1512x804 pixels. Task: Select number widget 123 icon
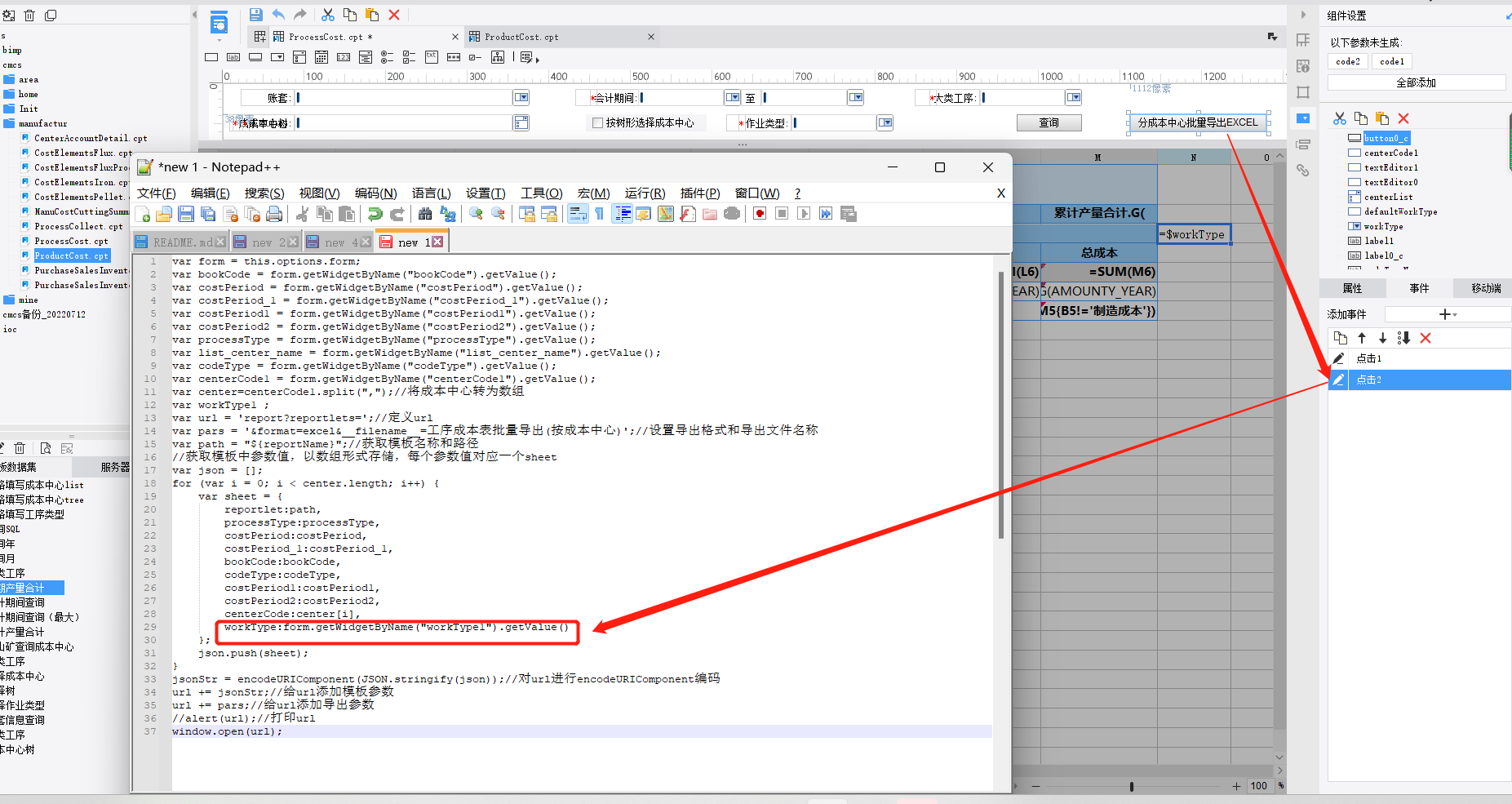344,57
